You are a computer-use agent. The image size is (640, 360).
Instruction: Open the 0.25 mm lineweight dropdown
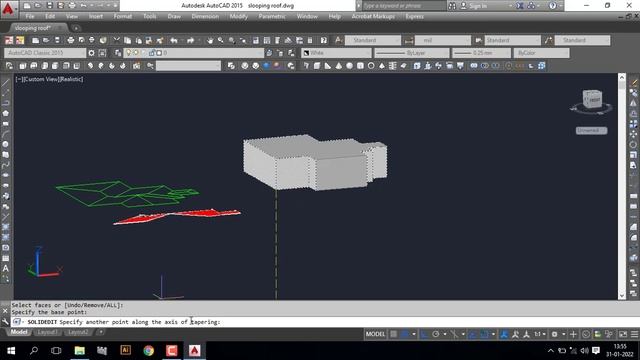tap(481, 53)
